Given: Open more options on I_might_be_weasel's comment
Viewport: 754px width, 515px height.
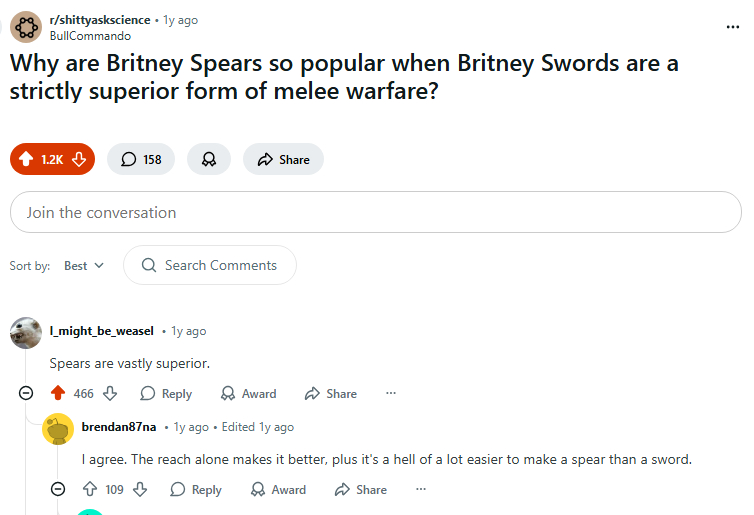Looking at the screenshot, I should click(x=390, y=394).
